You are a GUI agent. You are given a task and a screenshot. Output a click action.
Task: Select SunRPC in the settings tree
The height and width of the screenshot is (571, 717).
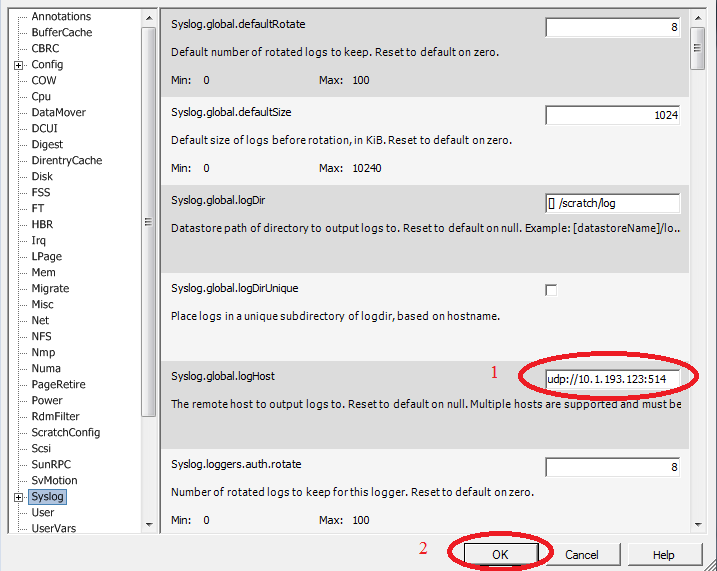click(51, 464)
